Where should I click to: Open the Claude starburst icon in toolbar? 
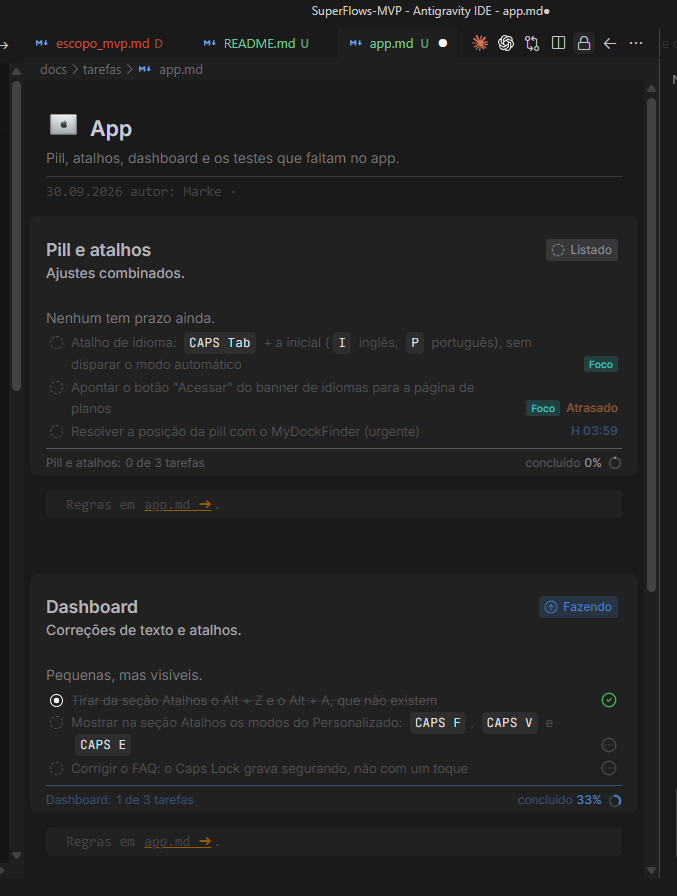point(480,43)
